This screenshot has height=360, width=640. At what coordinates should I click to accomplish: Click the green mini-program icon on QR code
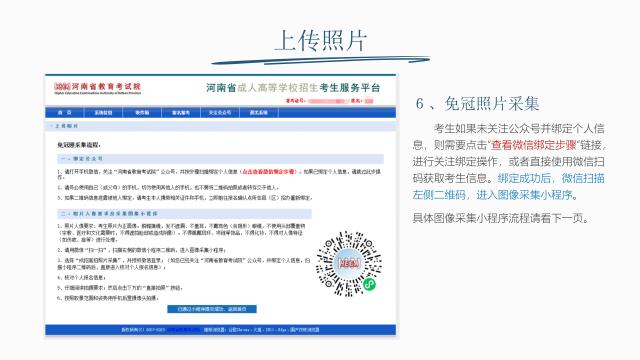(x=370, y=284)
